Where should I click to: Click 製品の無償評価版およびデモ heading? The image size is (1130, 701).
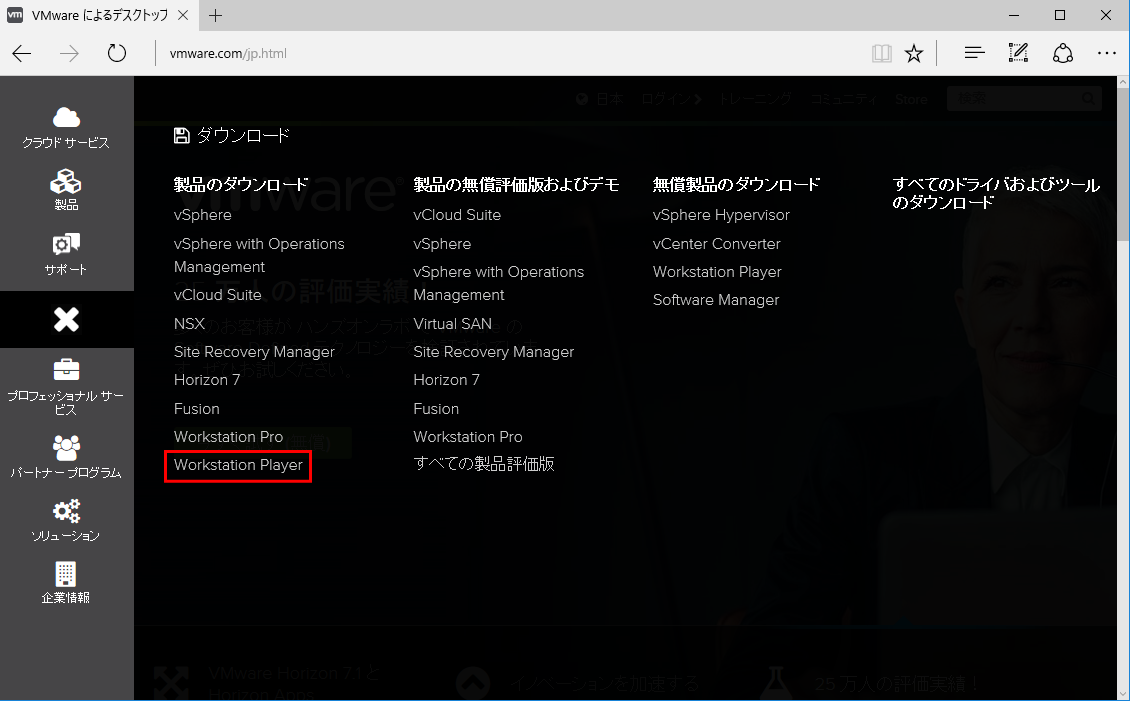pos(516,184)
